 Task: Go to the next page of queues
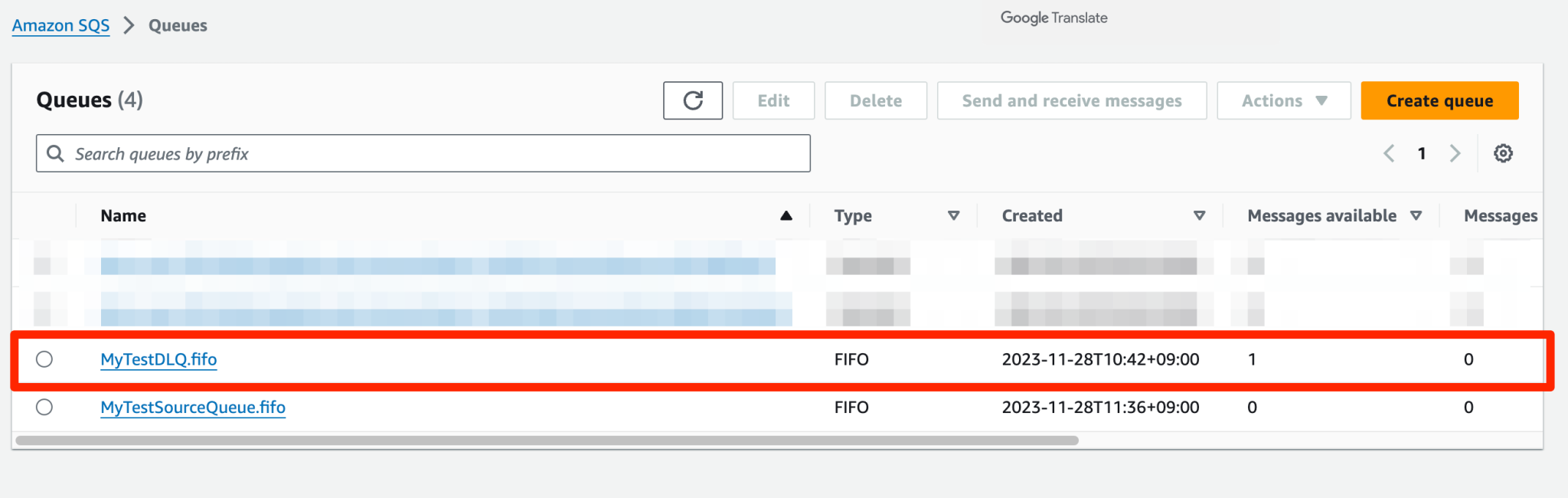coord(1455,153)
